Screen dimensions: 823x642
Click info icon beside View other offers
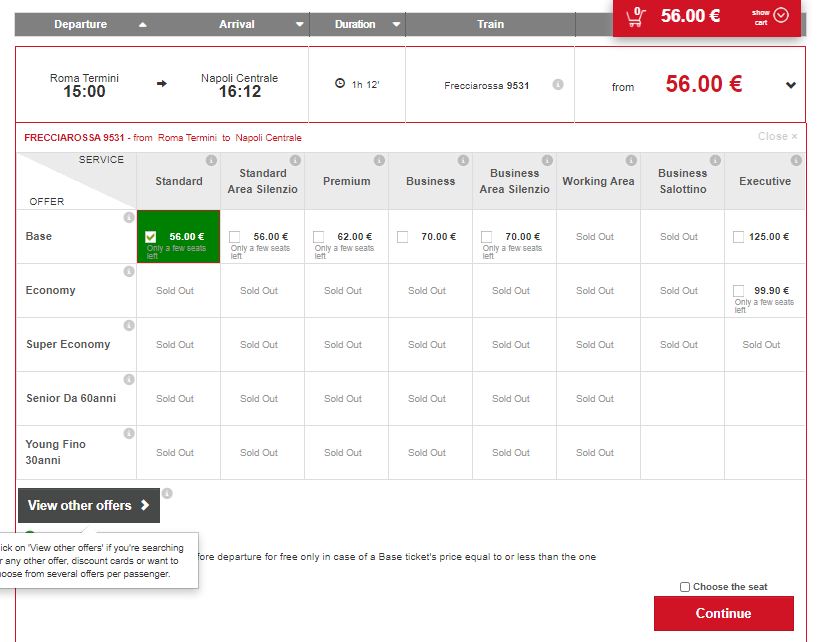167,493
